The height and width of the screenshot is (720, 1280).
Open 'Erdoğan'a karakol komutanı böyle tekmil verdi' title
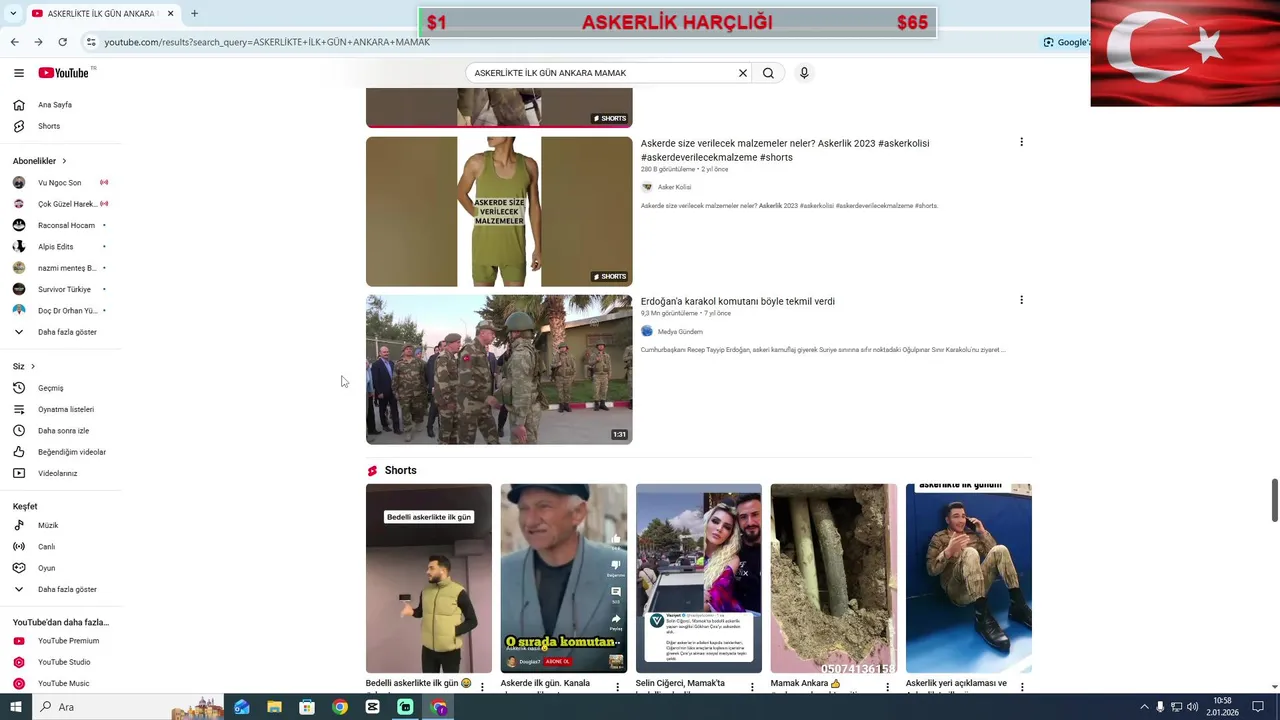[737, 301]
